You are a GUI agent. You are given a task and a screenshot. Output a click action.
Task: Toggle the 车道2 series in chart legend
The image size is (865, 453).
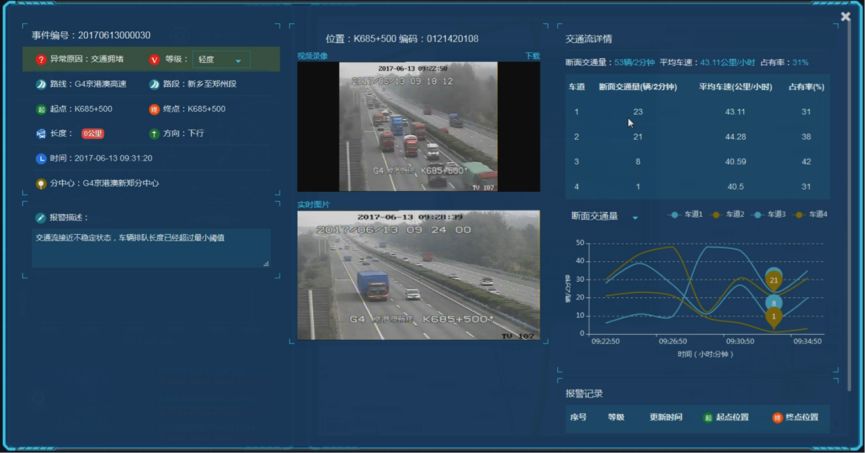[728, 215]
